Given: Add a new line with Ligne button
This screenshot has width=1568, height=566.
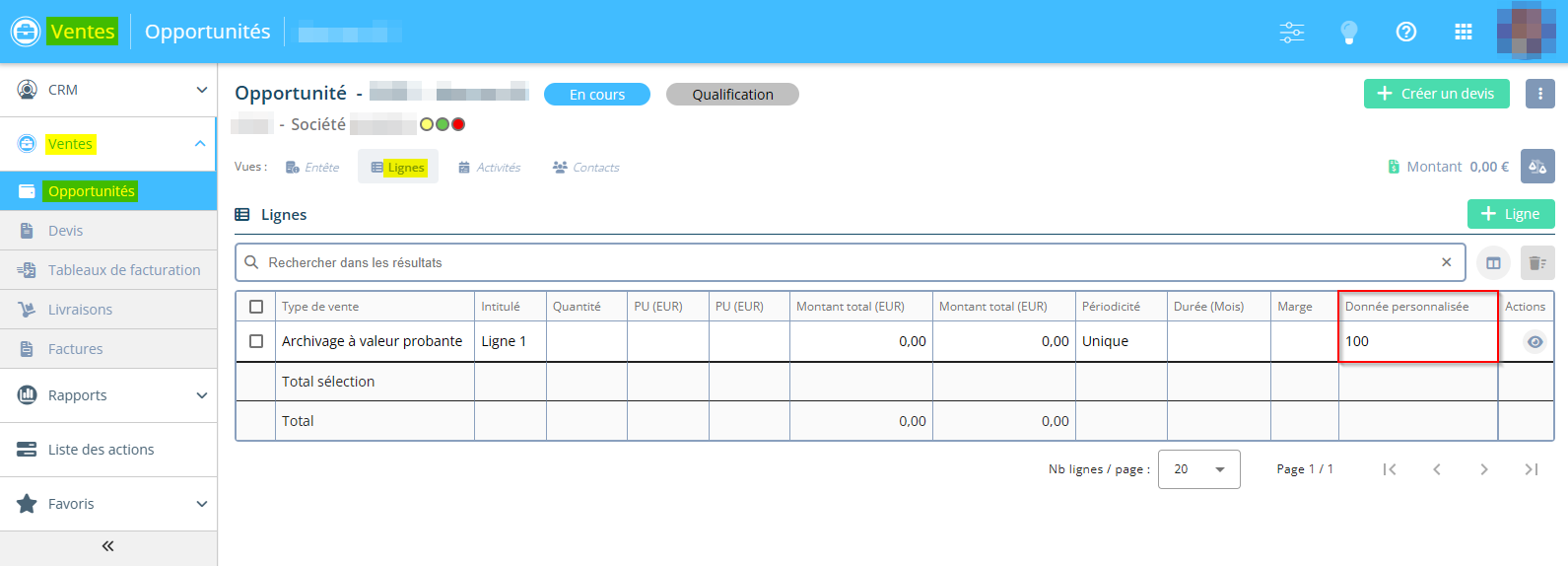Looking at the screenshot, I should pos(1510,214).
